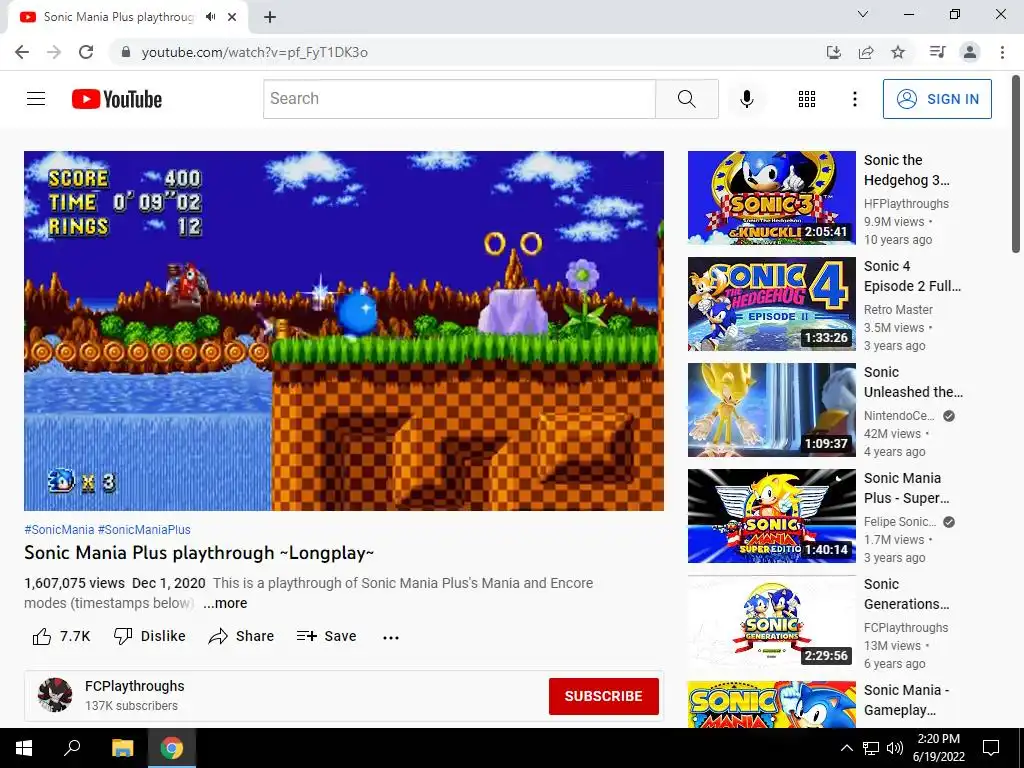Open the system volume control
The height and width of the screenshot is (768, 1024).
point(895,748)
